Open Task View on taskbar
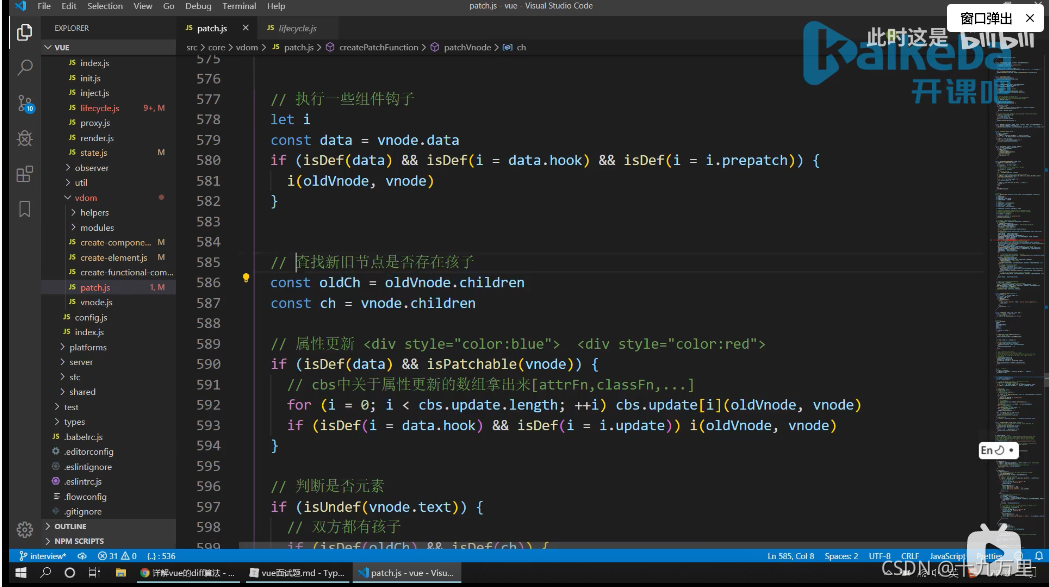Screen dimensions: 1049x587 [x=94, y=573]
